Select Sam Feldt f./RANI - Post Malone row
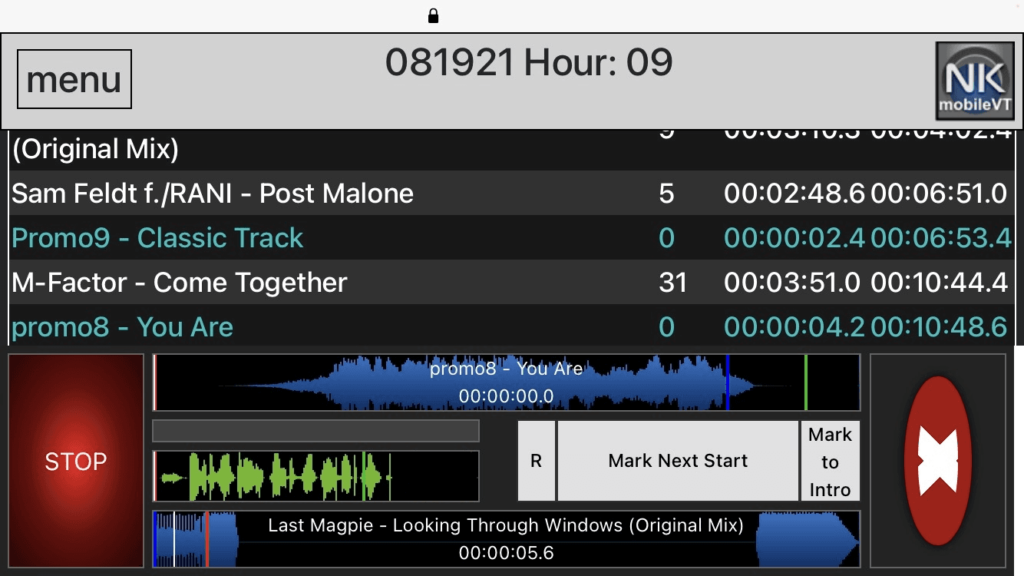This screenshot has height=576, width=1024. point(510,193)
